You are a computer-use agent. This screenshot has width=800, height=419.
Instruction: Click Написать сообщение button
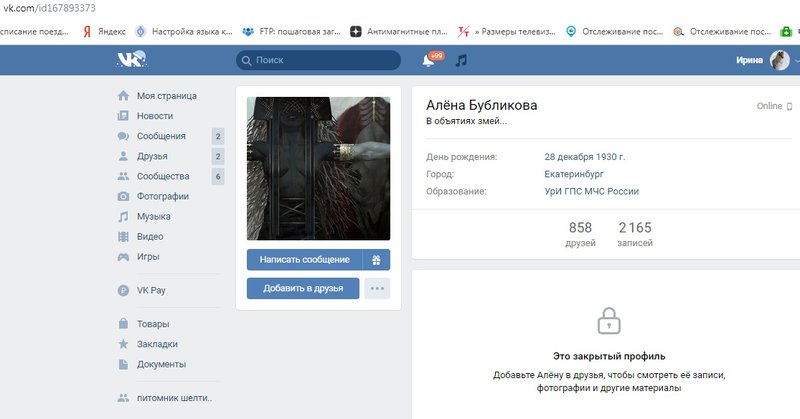[x=305, y=260]
